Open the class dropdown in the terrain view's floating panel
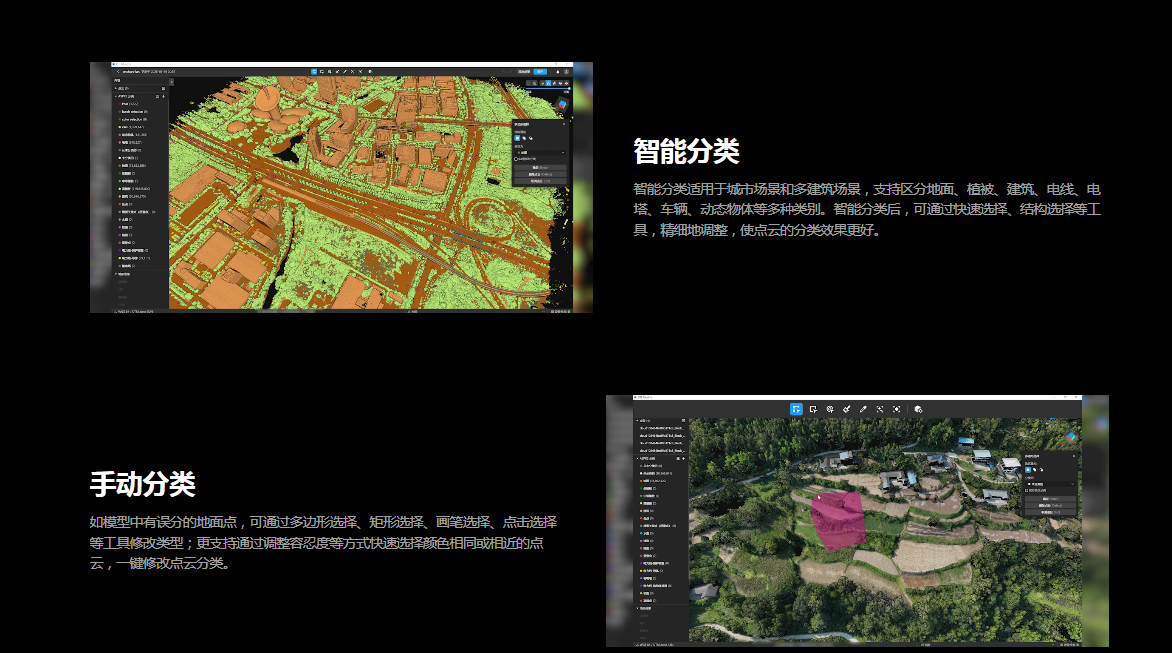 click(x=1050, y=483)
